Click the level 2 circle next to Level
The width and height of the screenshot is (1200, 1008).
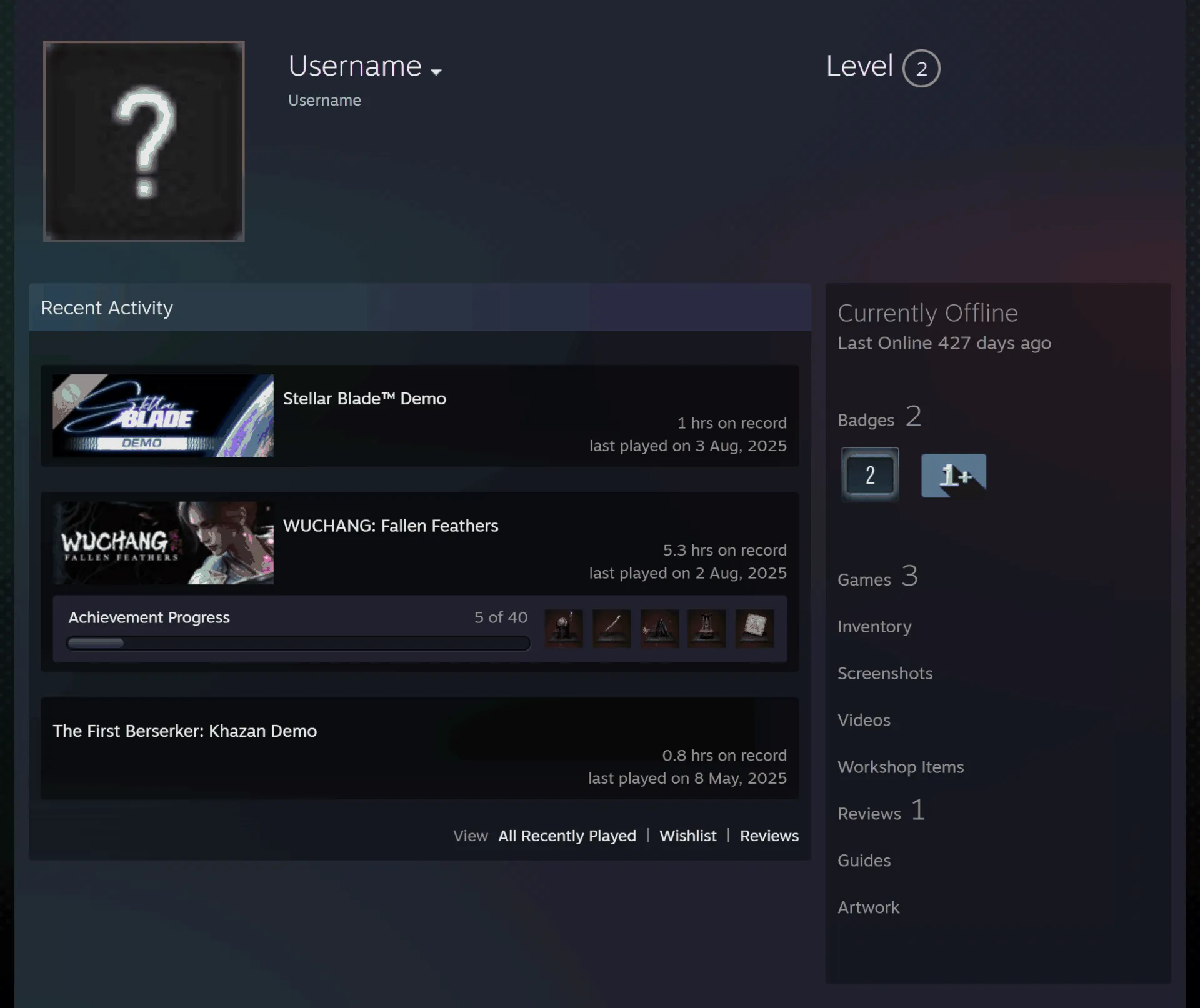click(921, 68)
